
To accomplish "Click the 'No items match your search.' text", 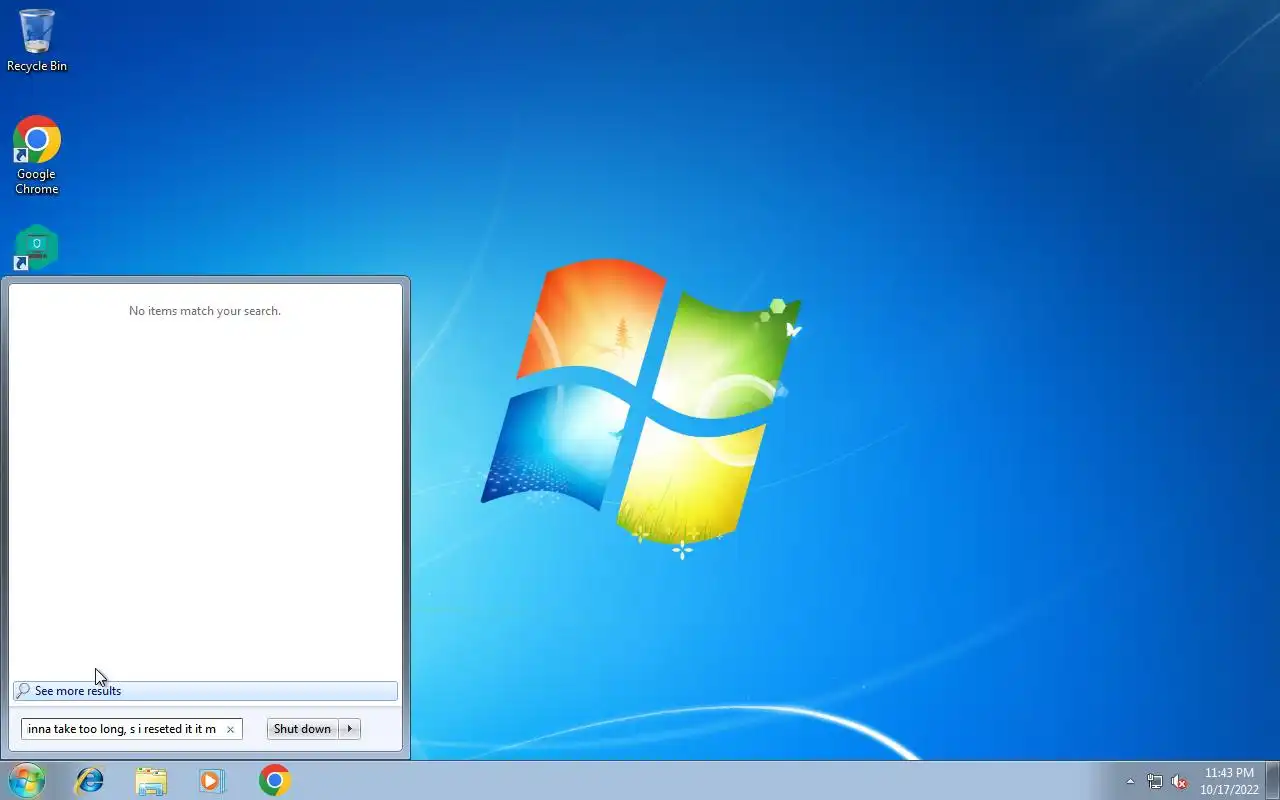I will [x=205, y=311].
